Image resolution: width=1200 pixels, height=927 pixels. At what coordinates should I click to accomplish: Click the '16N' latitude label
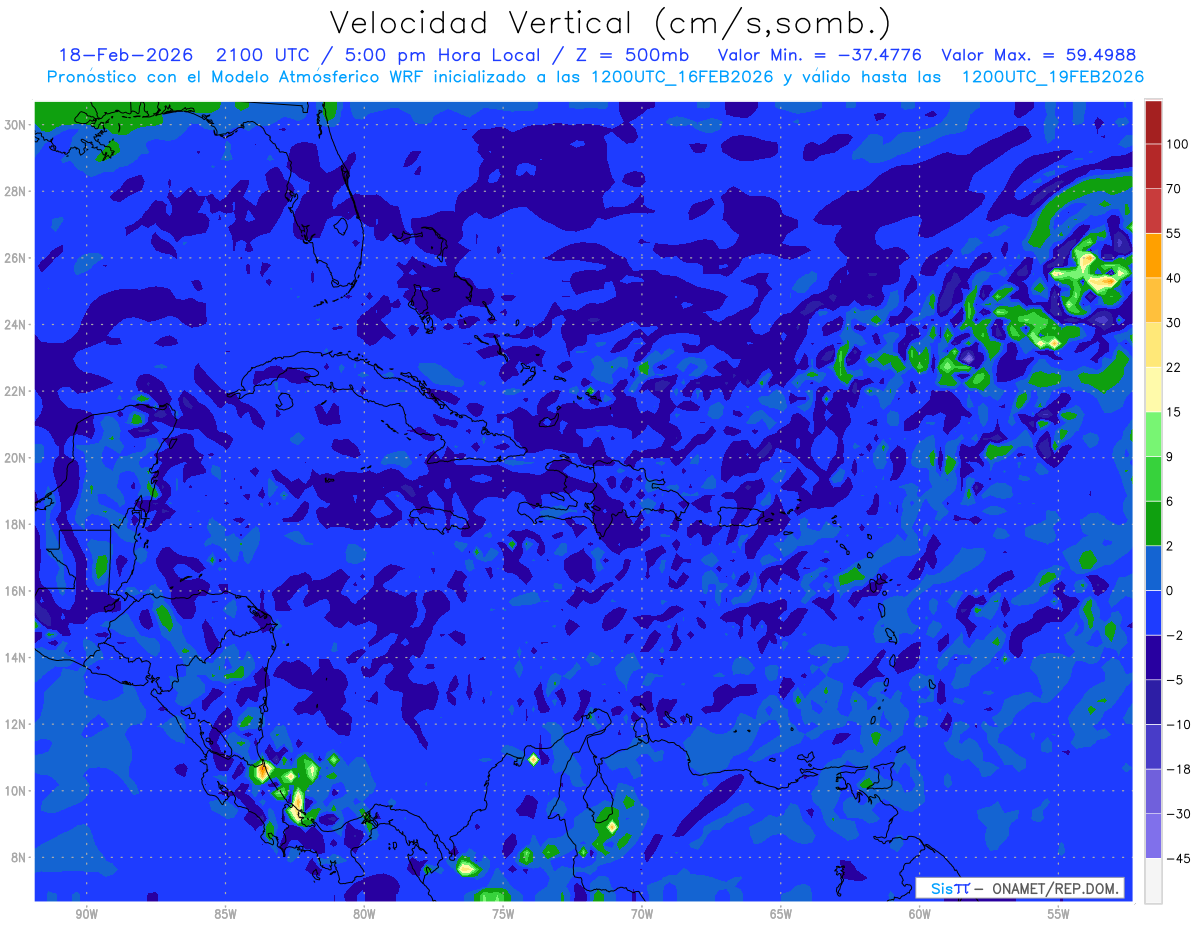[17, 591]
